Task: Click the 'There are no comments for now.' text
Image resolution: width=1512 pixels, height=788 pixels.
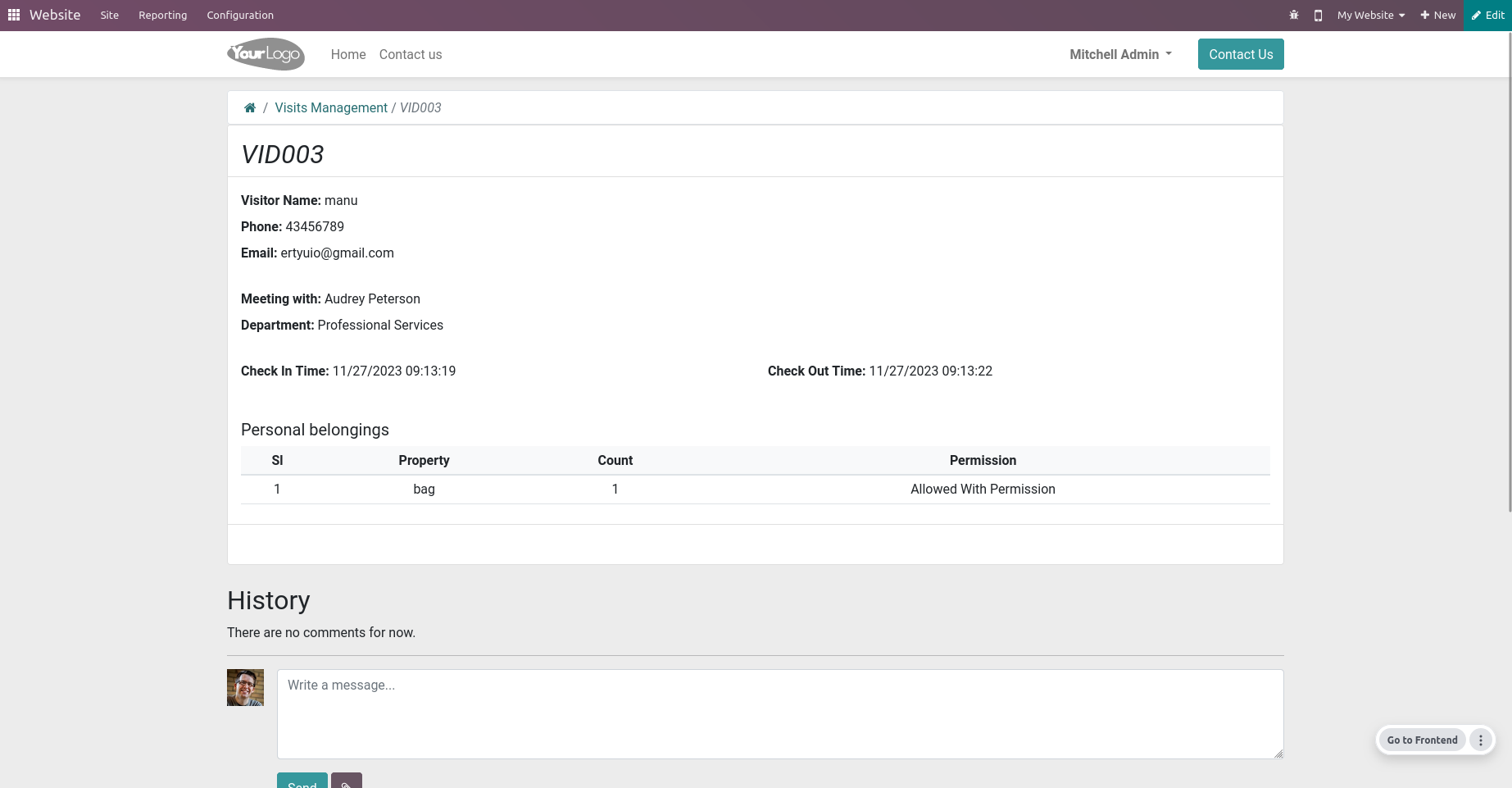Action: click(321, 632)
